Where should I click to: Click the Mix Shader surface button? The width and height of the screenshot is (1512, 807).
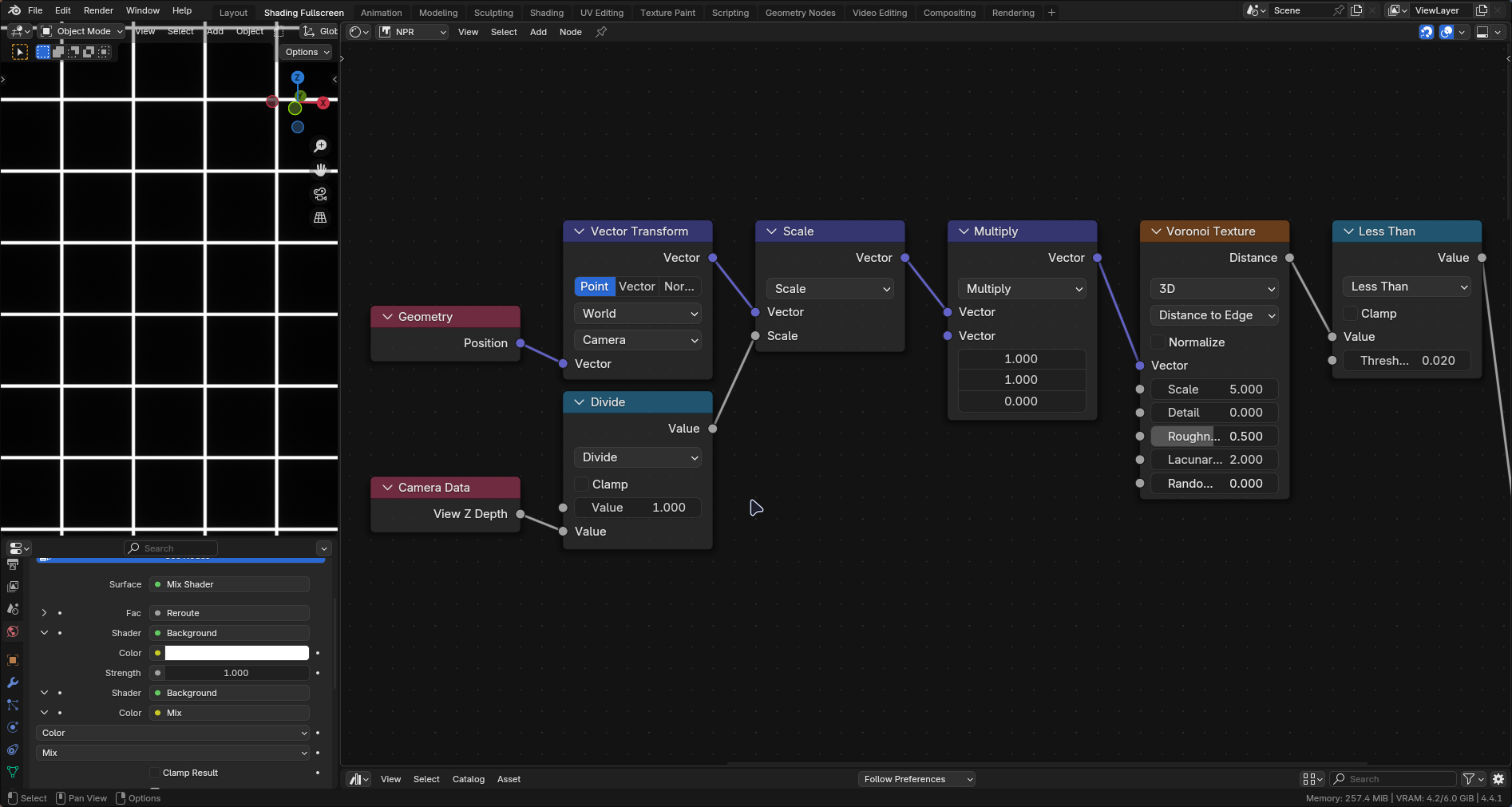pyautogui.click(x=229, y=584)
